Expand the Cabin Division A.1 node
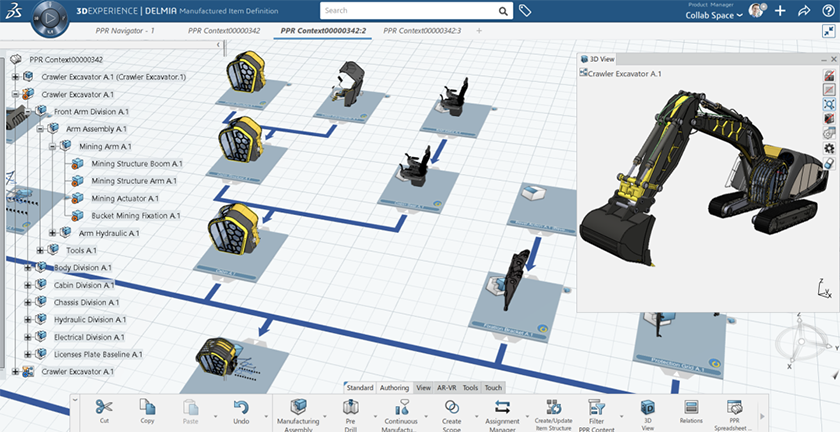 click(x=28, y=285)
